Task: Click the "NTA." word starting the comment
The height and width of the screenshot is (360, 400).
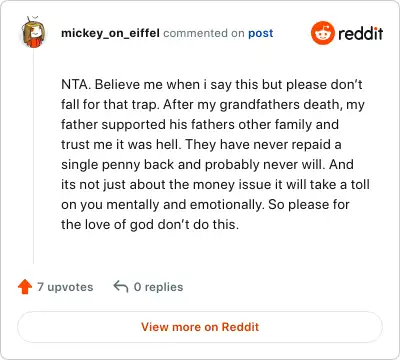Action: pyautogui.click(x=76, y=84)
